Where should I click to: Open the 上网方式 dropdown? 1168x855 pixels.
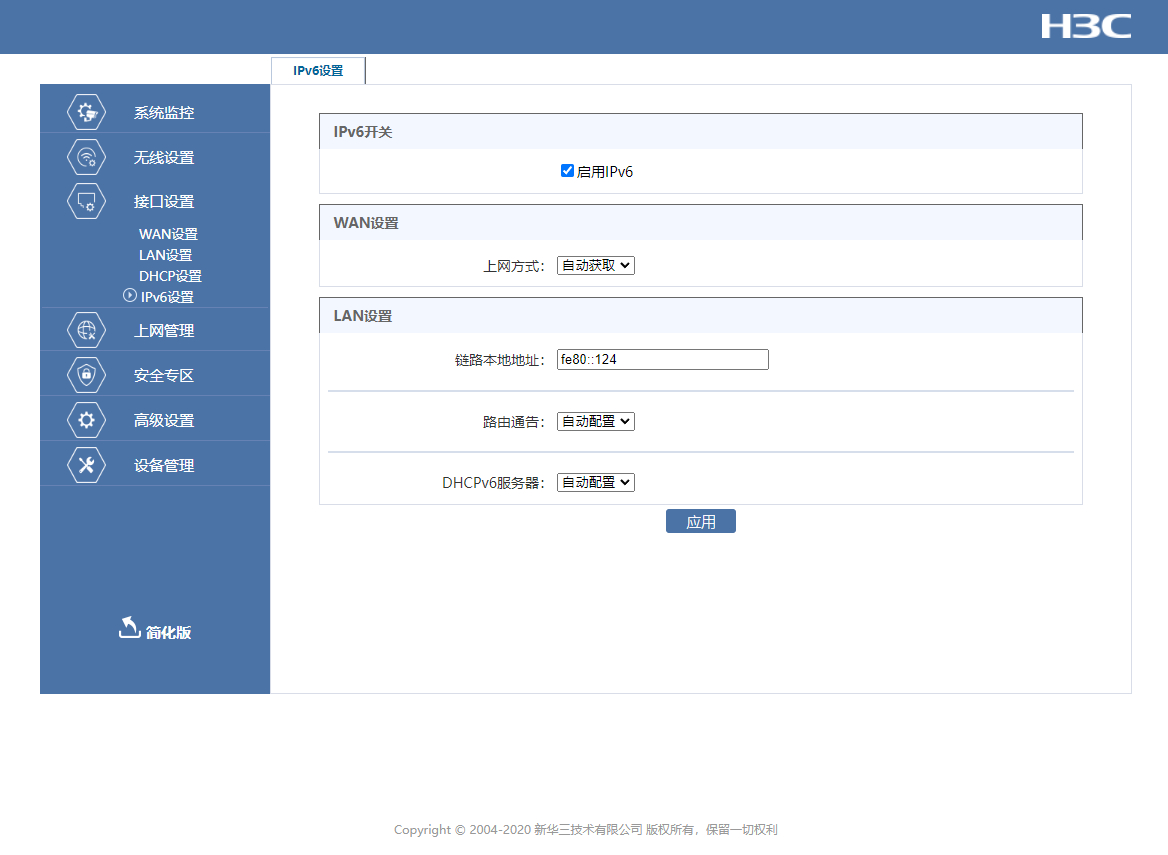coord(596,265)
